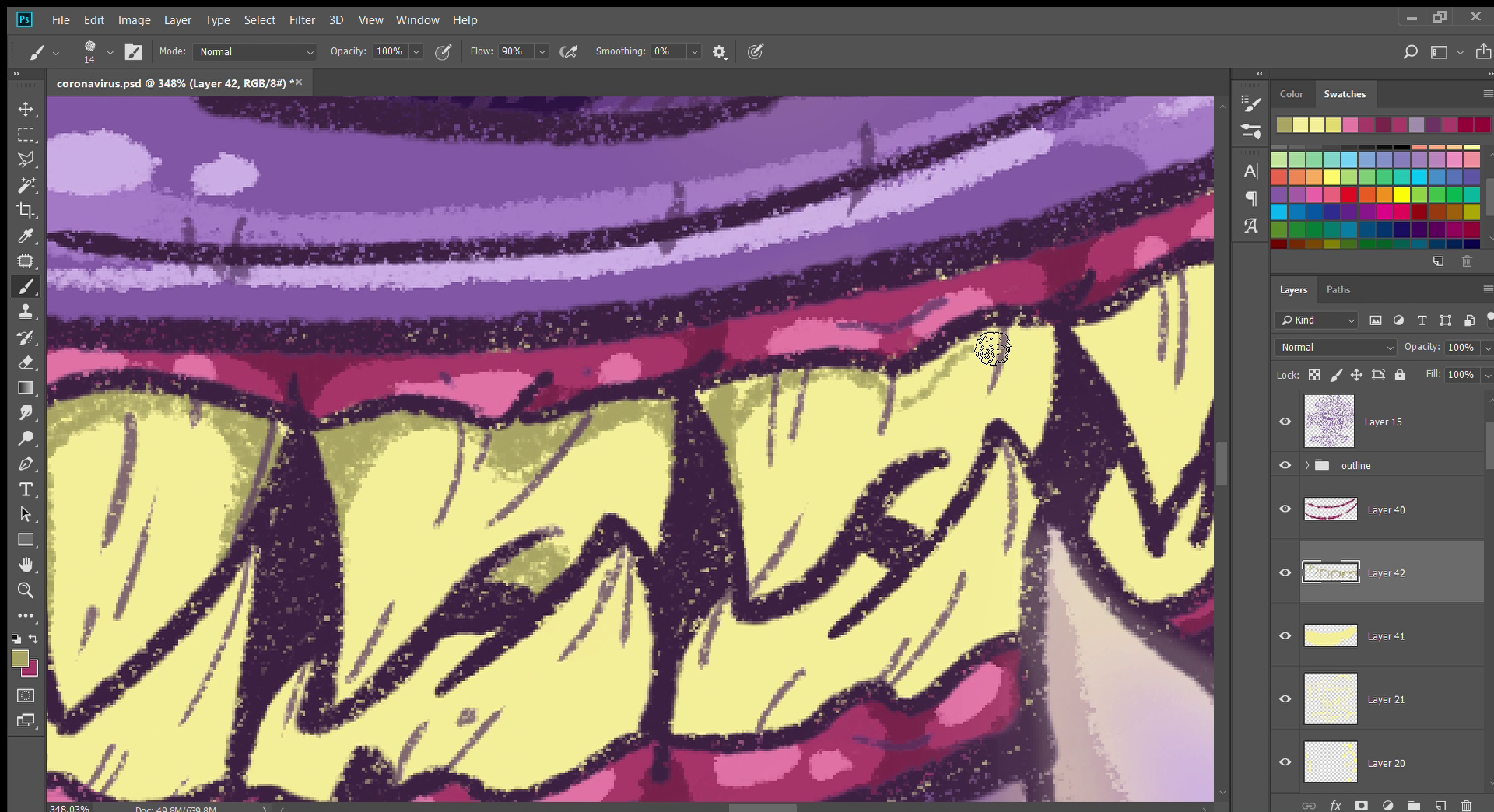Open brush smoothing options gear

click(x=719, y=52)
